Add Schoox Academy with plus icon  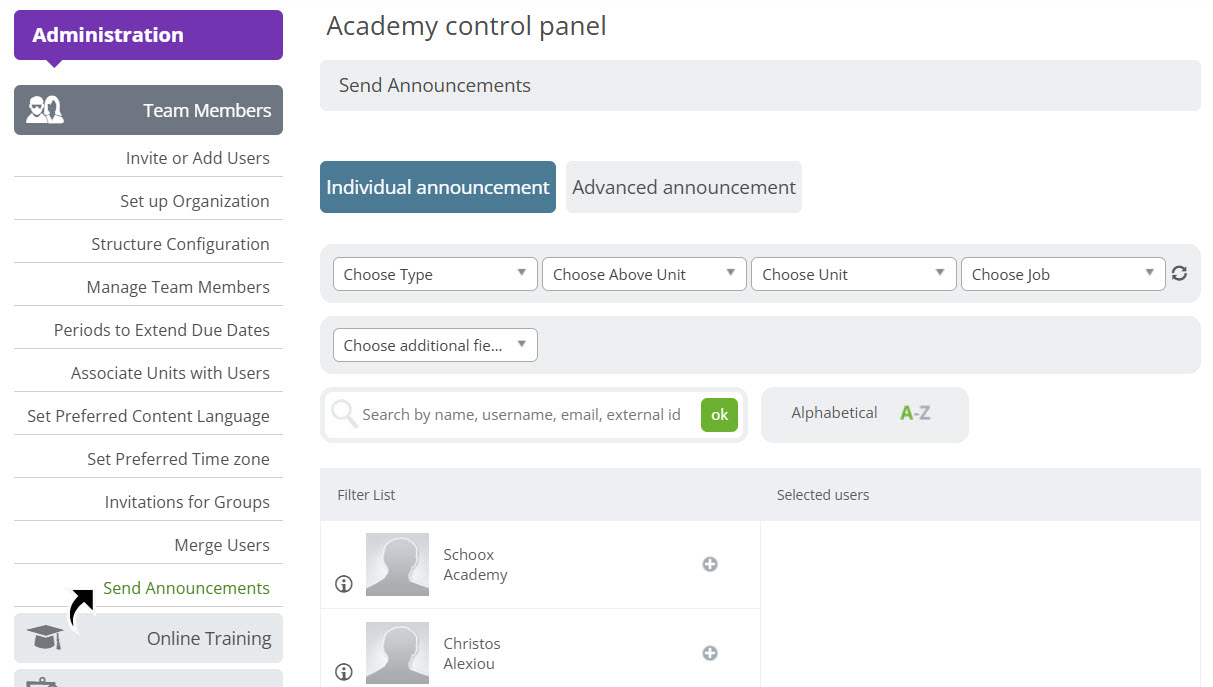pyautogui.click(x=710, y=564)
